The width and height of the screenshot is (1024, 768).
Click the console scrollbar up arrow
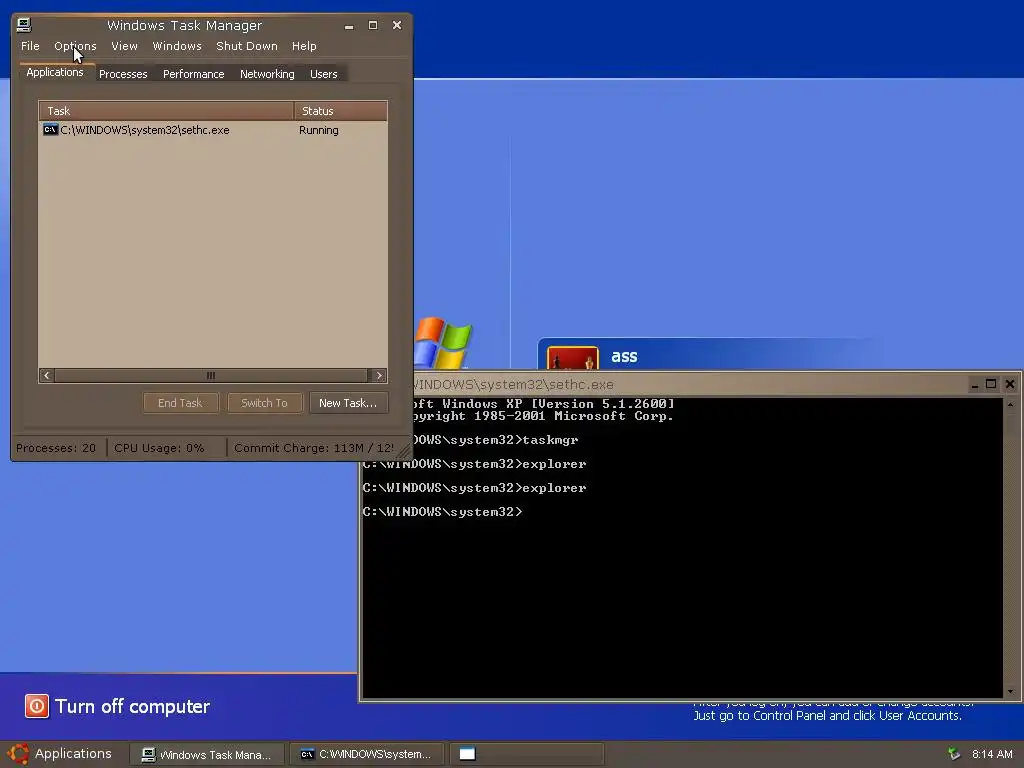coord(1010,405)
